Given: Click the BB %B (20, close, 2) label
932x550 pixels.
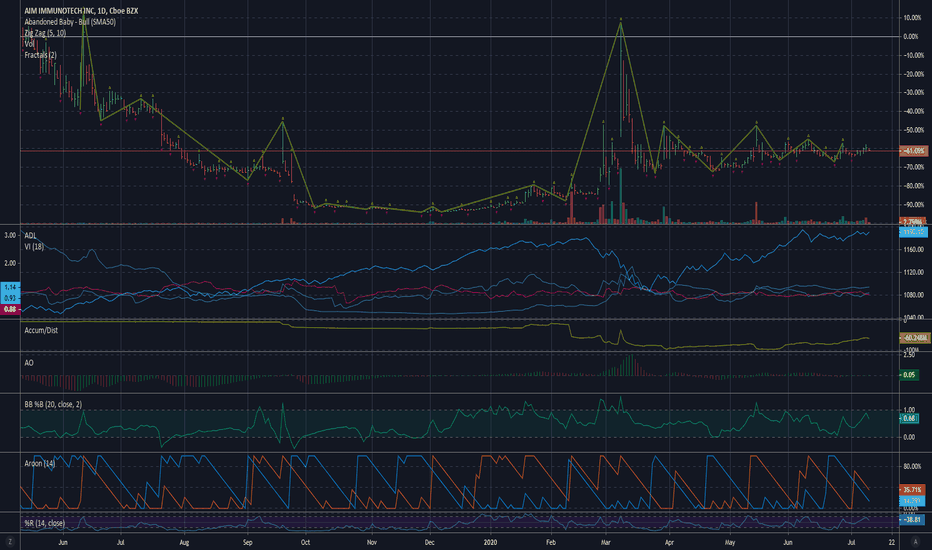Looking at the screenshot, I should click(x=53, y=404).
